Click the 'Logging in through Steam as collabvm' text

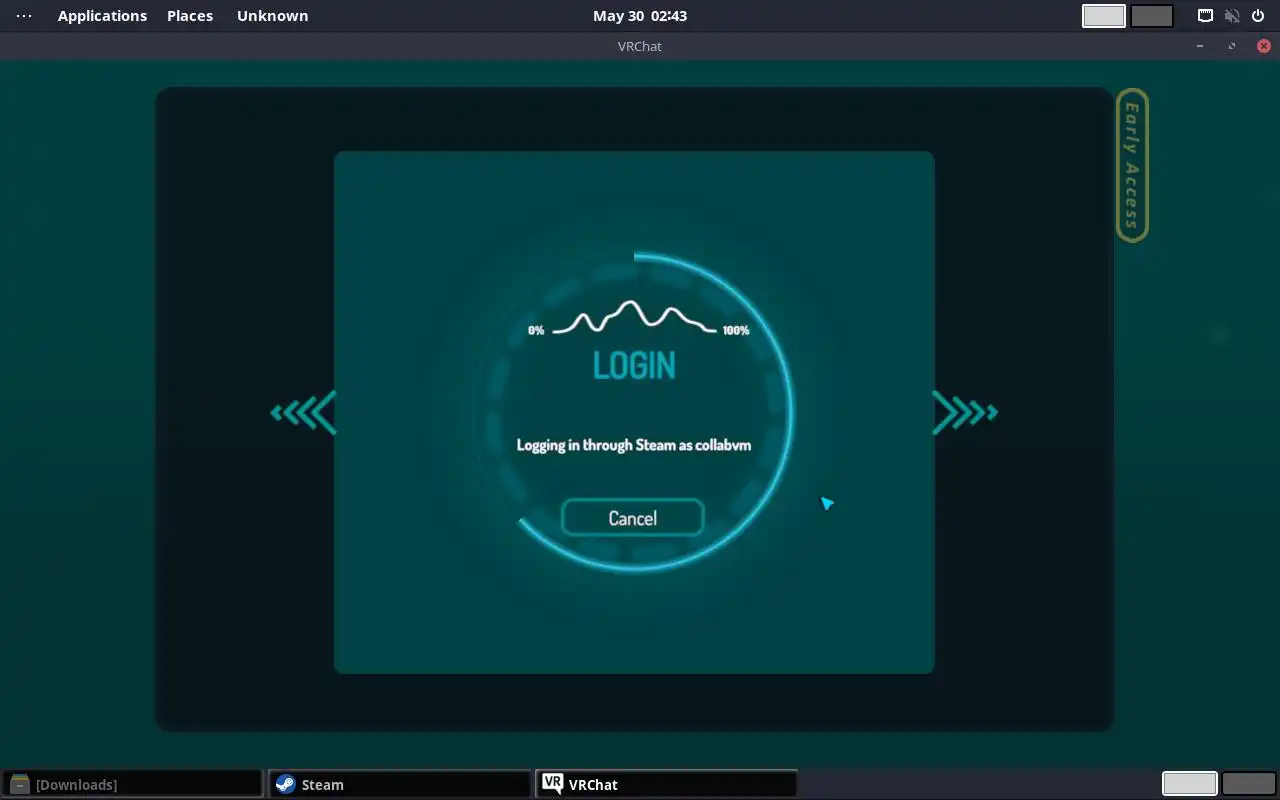coord(633,445)
